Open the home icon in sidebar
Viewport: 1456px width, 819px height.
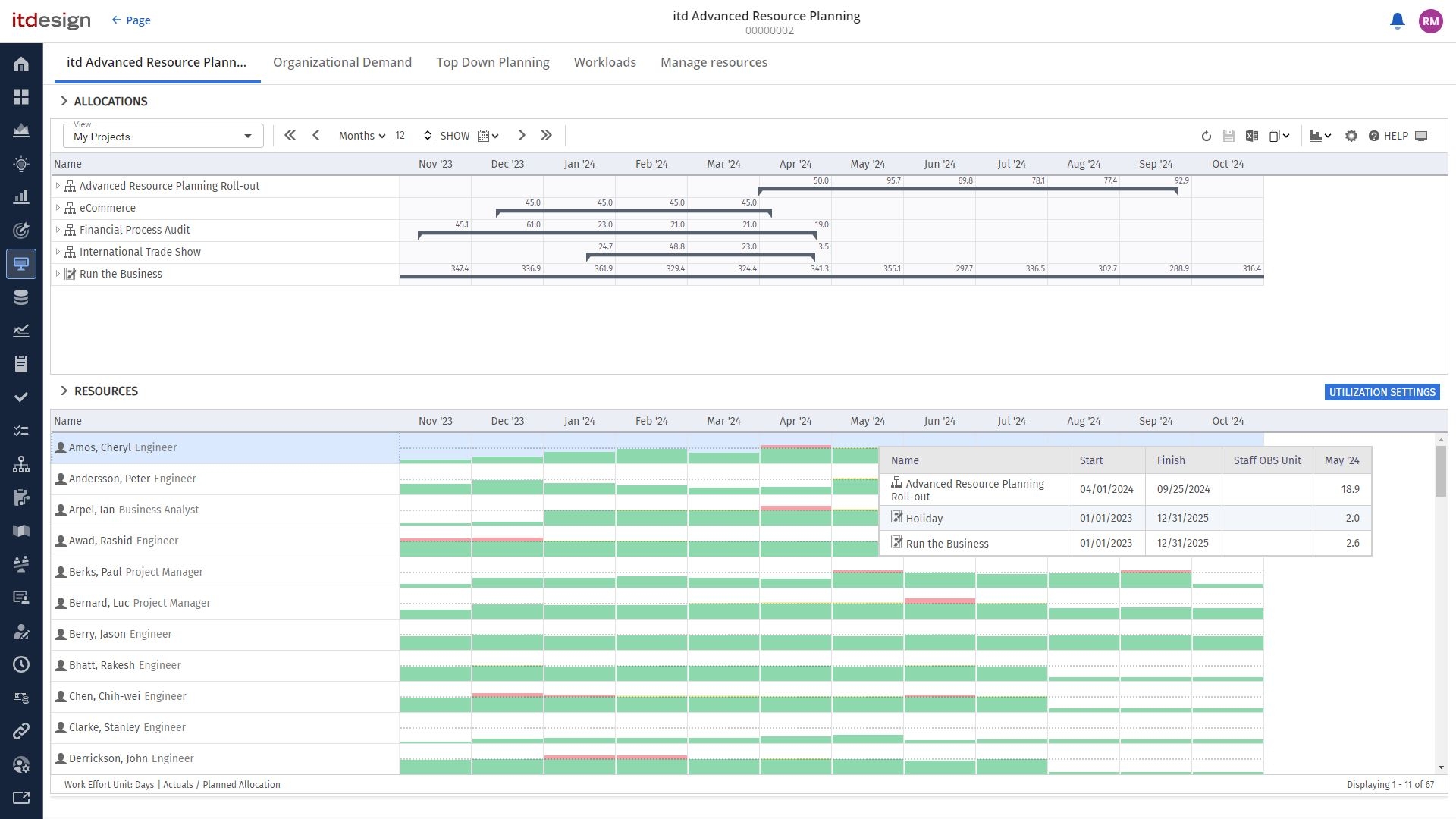tap(21, 64)
